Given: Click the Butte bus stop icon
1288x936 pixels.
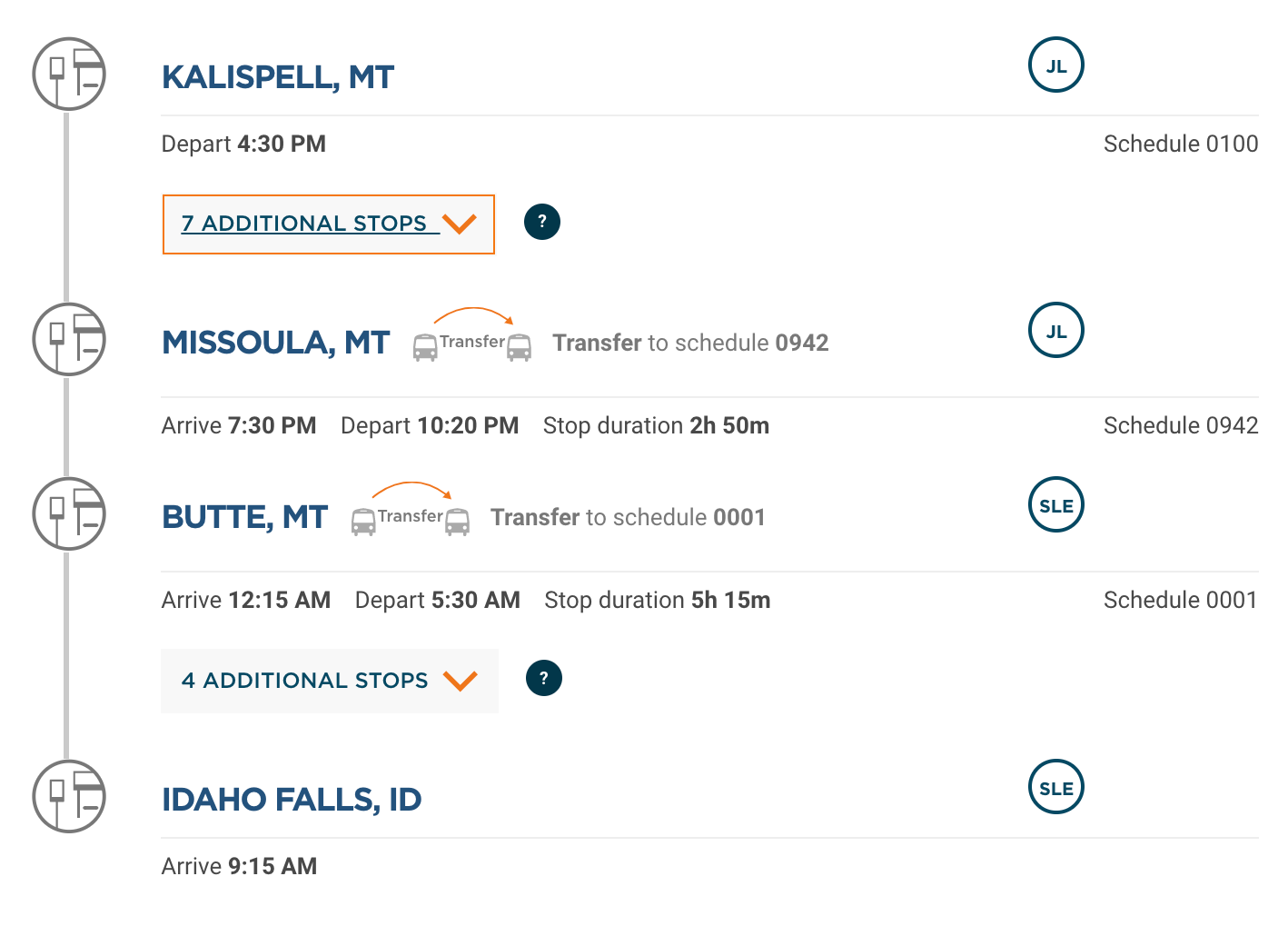Looking at the screenshot, I should pyautogui.click(x=69, y=513).
